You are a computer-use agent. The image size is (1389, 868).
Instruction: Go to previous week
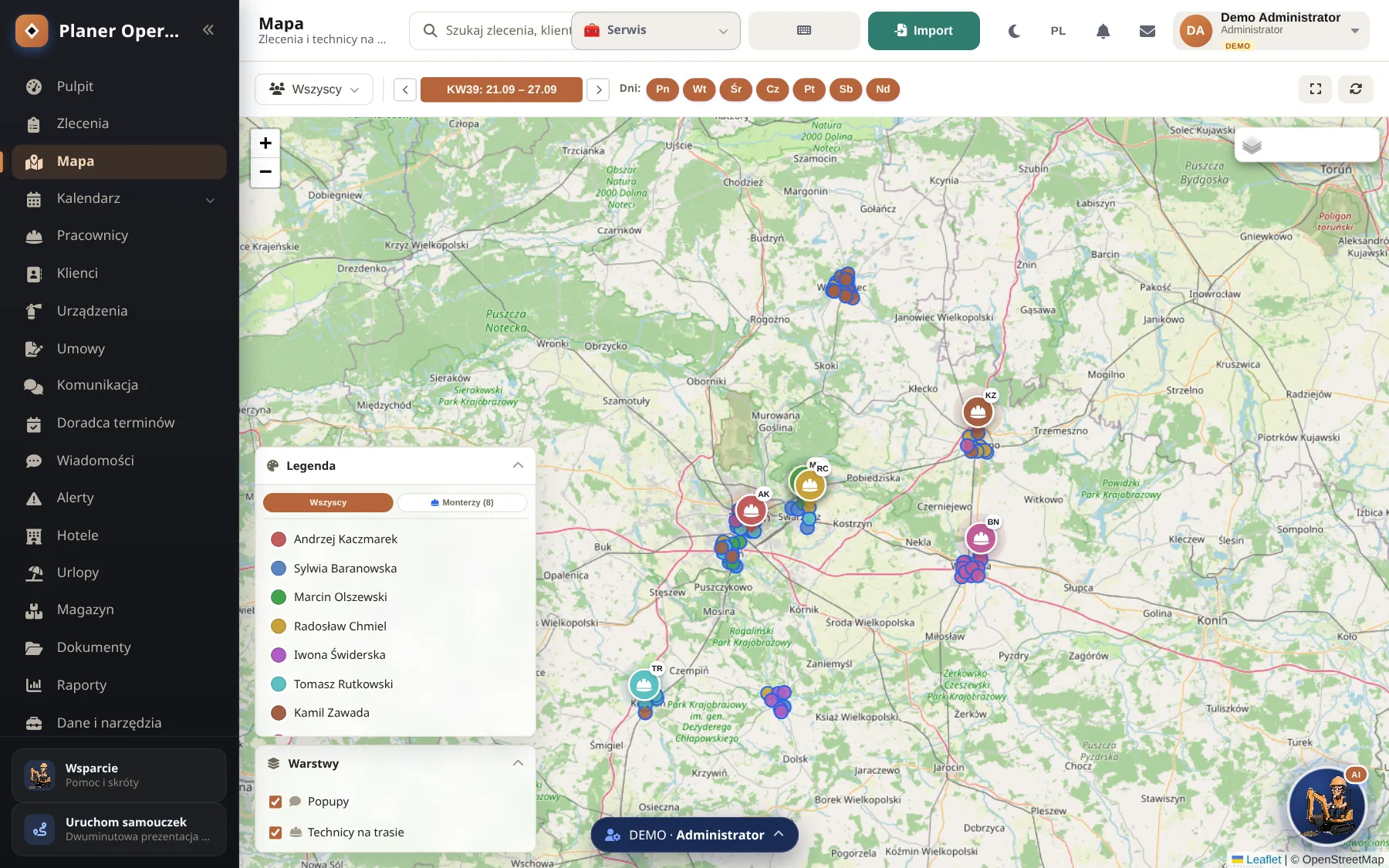(x=405, y=90)
